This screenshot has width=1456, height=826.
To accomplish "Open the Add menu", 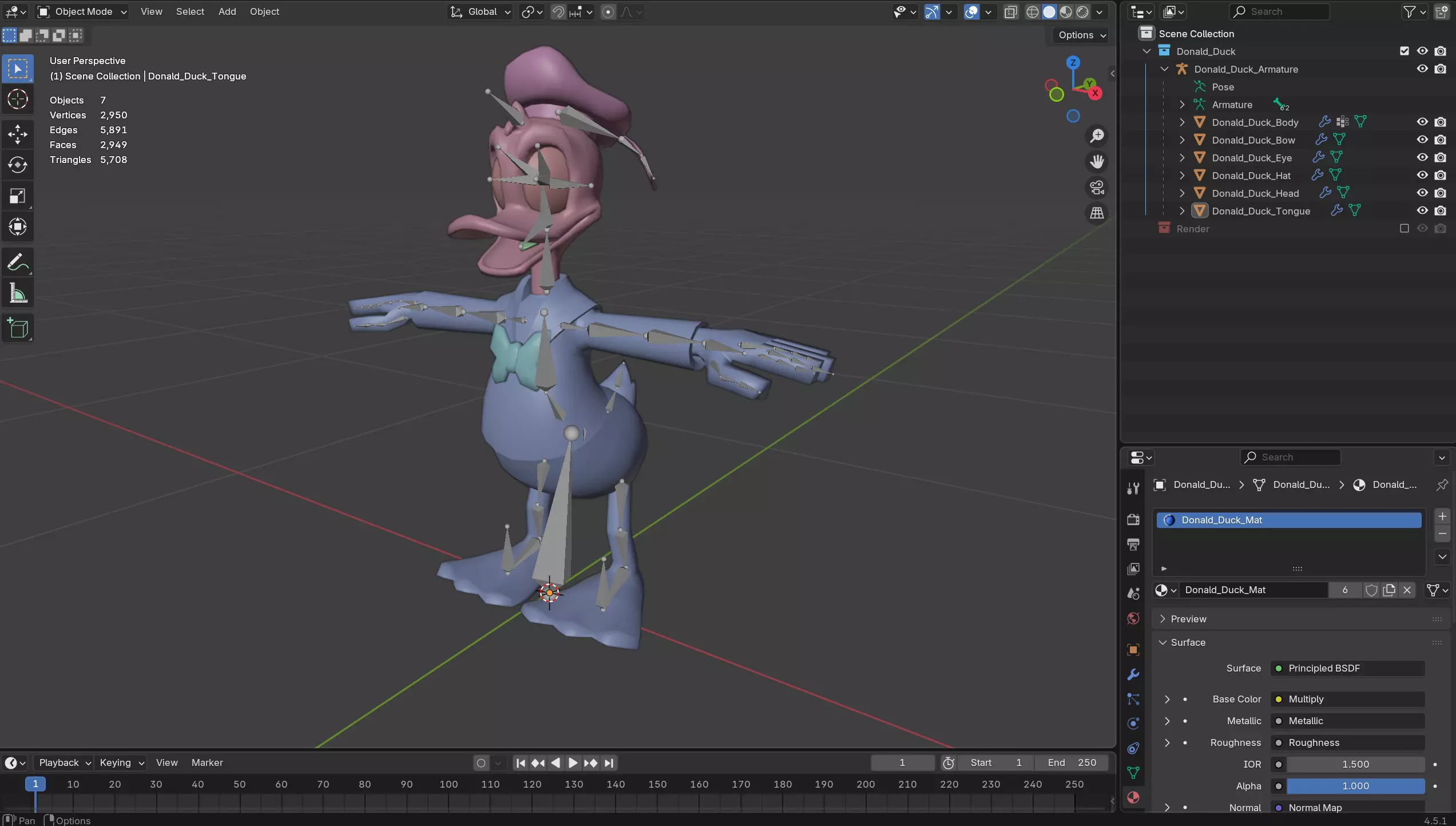I will (x=227, y=11).
